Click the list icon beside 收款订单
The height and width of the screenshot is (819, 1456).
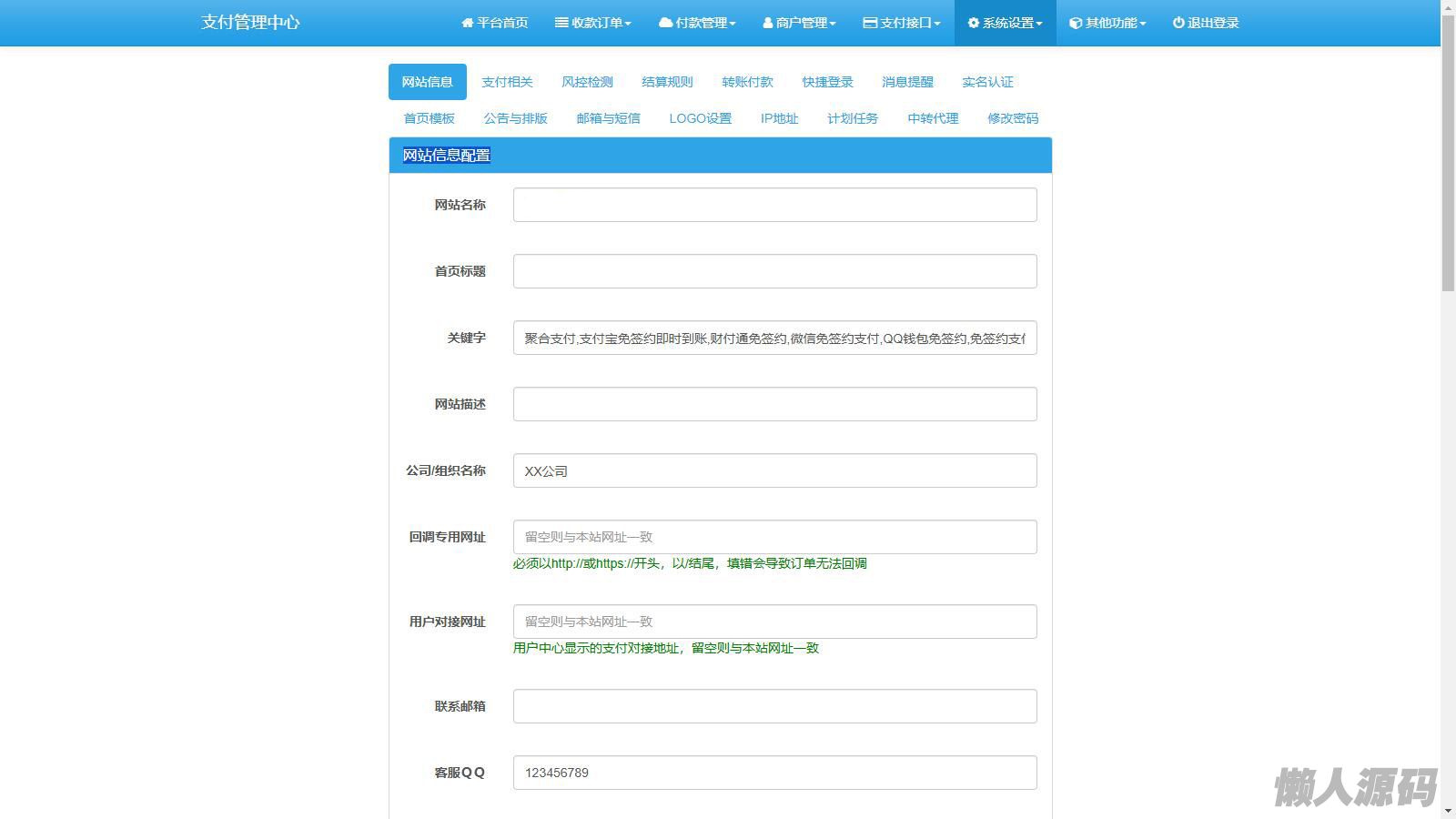tap(561, 23)
